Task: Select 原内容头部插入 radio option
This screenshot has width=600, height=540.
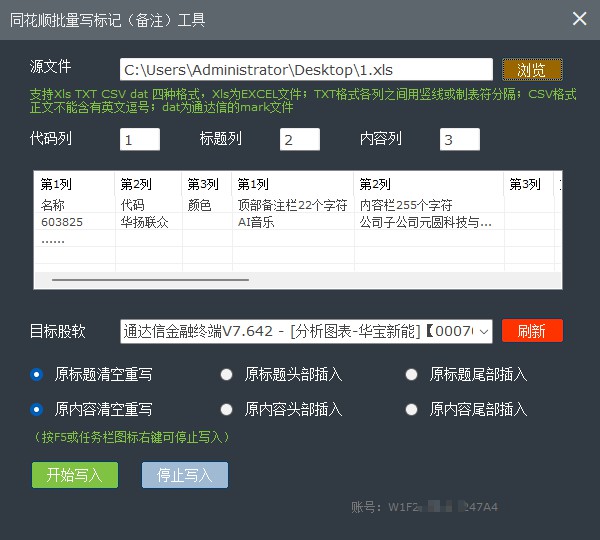Action: point(226,409)
